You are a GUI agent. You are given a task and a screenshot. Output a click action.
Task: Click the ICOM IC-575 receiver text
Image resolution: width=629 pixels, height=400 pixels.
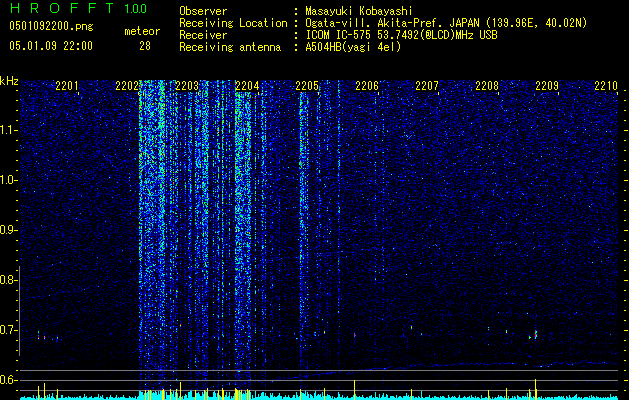point(402,35)
